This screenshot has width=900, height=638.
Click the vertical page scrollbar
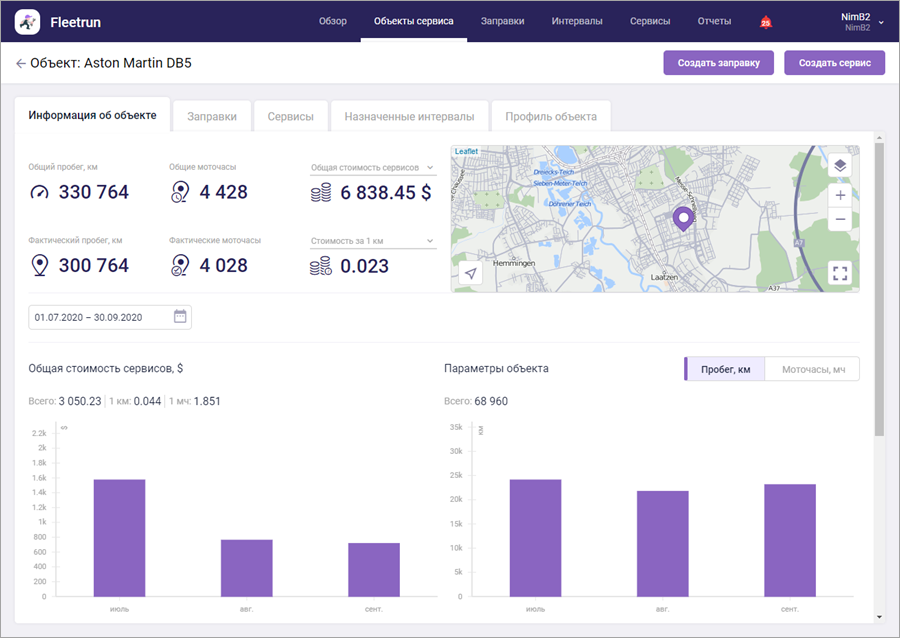[x=879, y=290]
